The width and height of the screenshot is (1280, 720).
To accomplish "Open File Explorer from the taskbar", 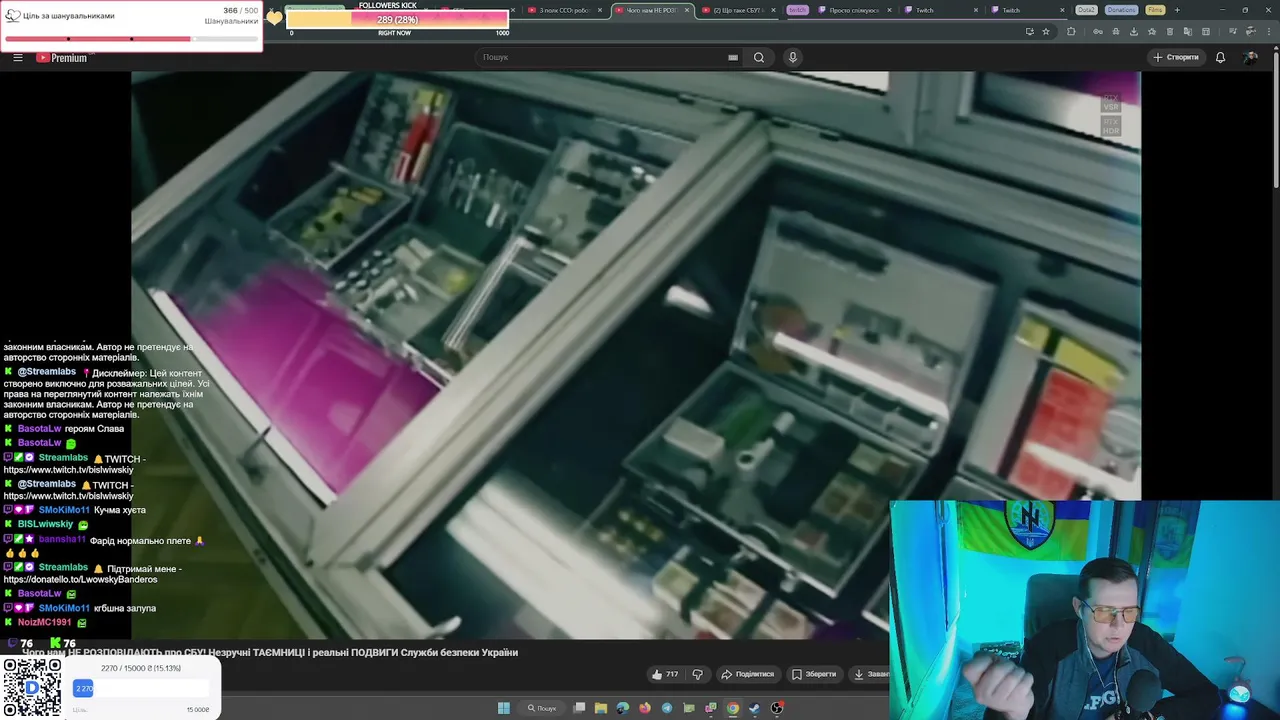I will pos(601,708).
